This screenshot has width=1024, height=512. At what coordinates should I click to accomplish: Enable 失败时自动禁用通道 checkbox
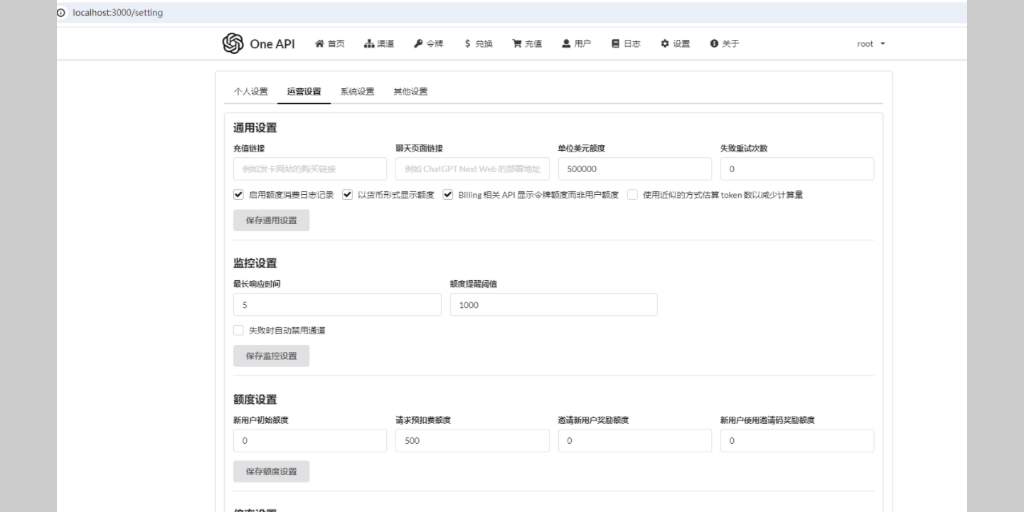238,330
